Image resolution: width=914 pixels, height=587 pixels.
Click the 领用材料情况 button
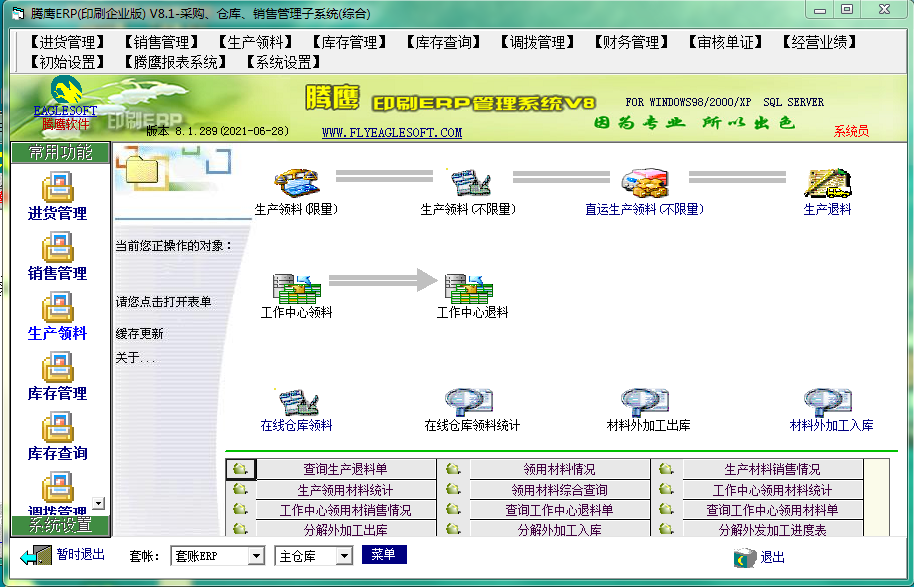click(559, 469)
